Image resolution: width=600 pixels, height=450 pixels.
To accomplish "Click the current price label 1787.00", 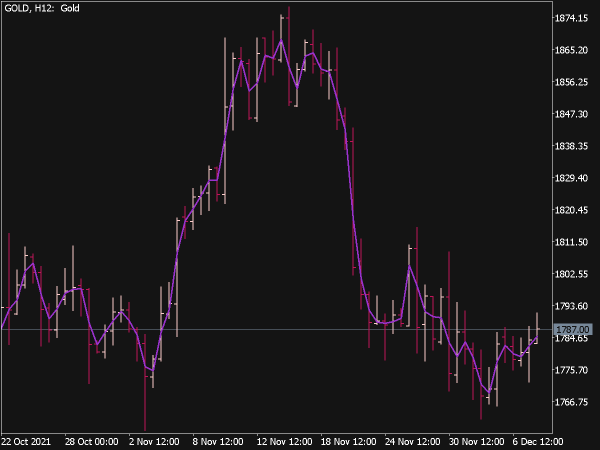I will point(573,329).
